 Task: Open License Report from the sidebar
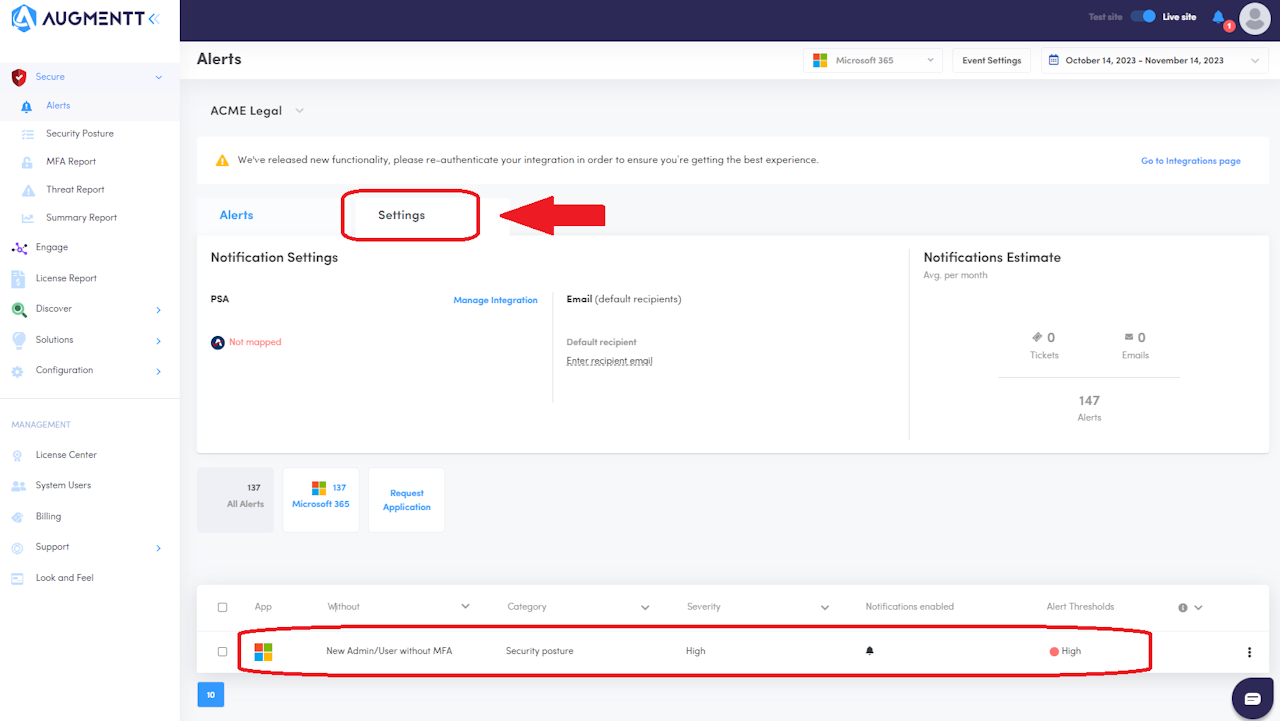point(66,278)
